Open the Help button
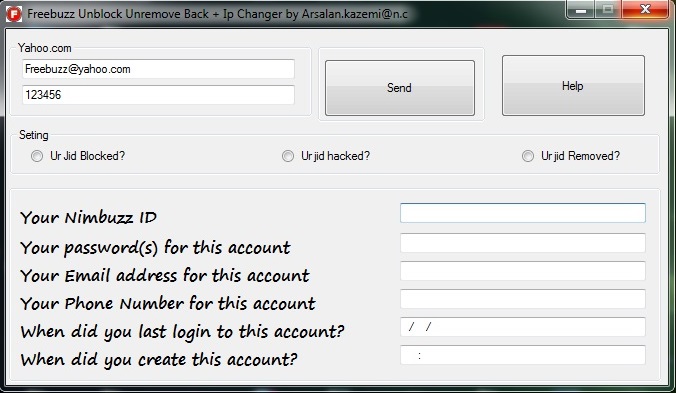 (573, 85)
